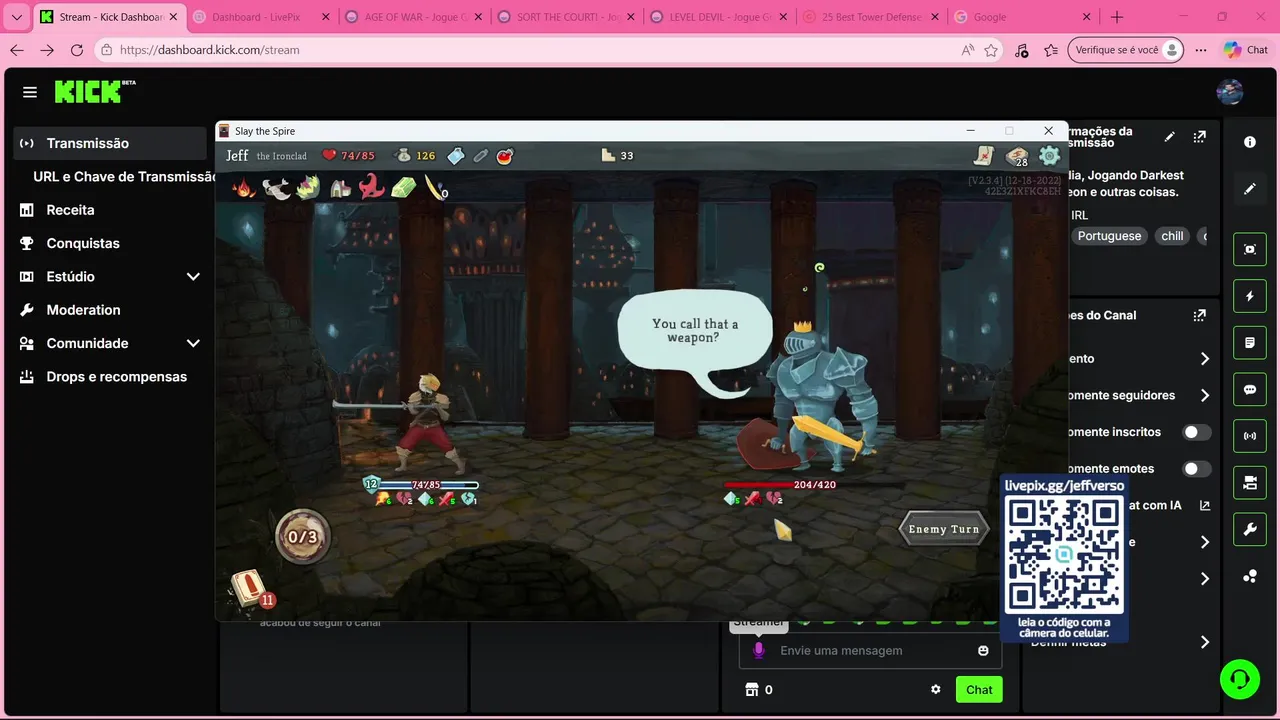The height and width of the screenshot is (720, 1280).
Task: Click the wrench tool icon in right toolbar
Action: pyautogui.click(x=1250, y=530)
